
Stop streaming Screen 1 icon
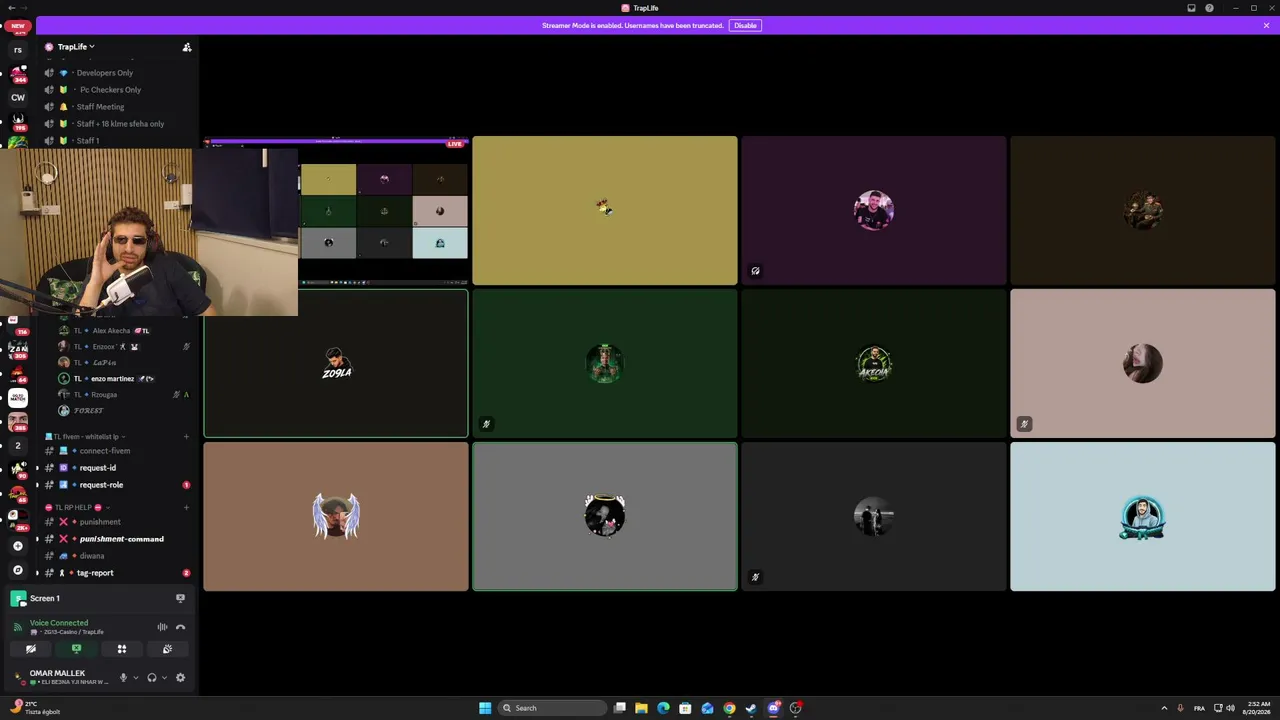click(x=180, y=598)
